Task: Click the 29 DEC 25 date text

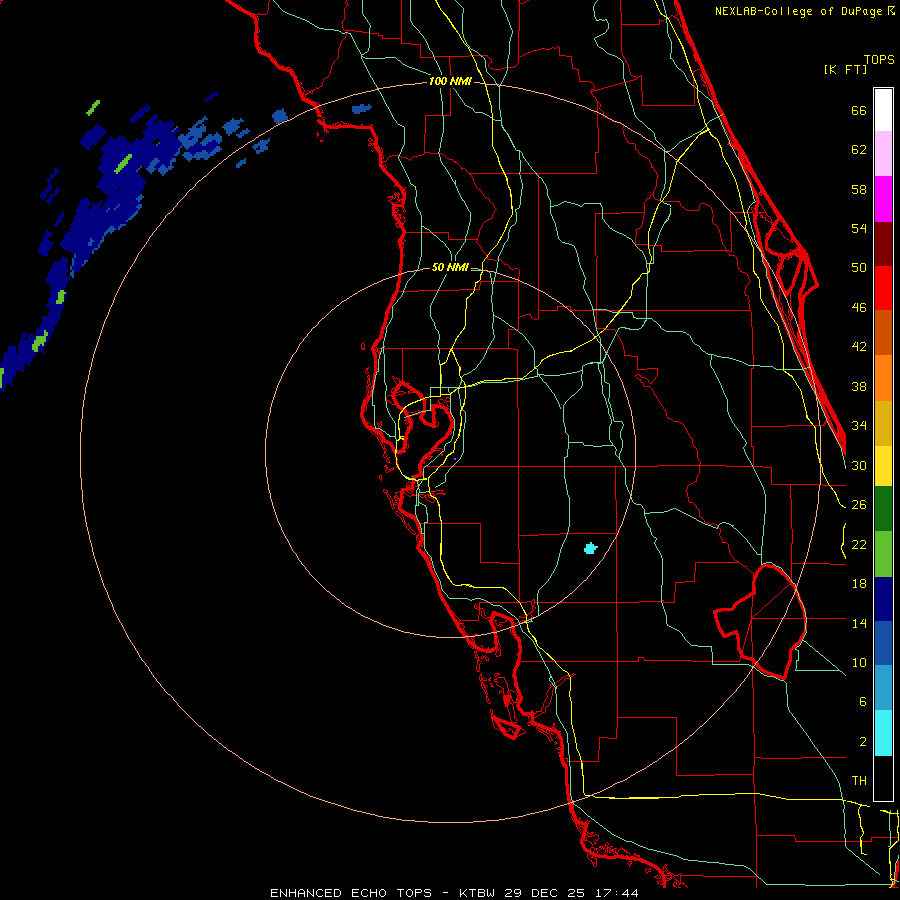Action: click(545, 893)
